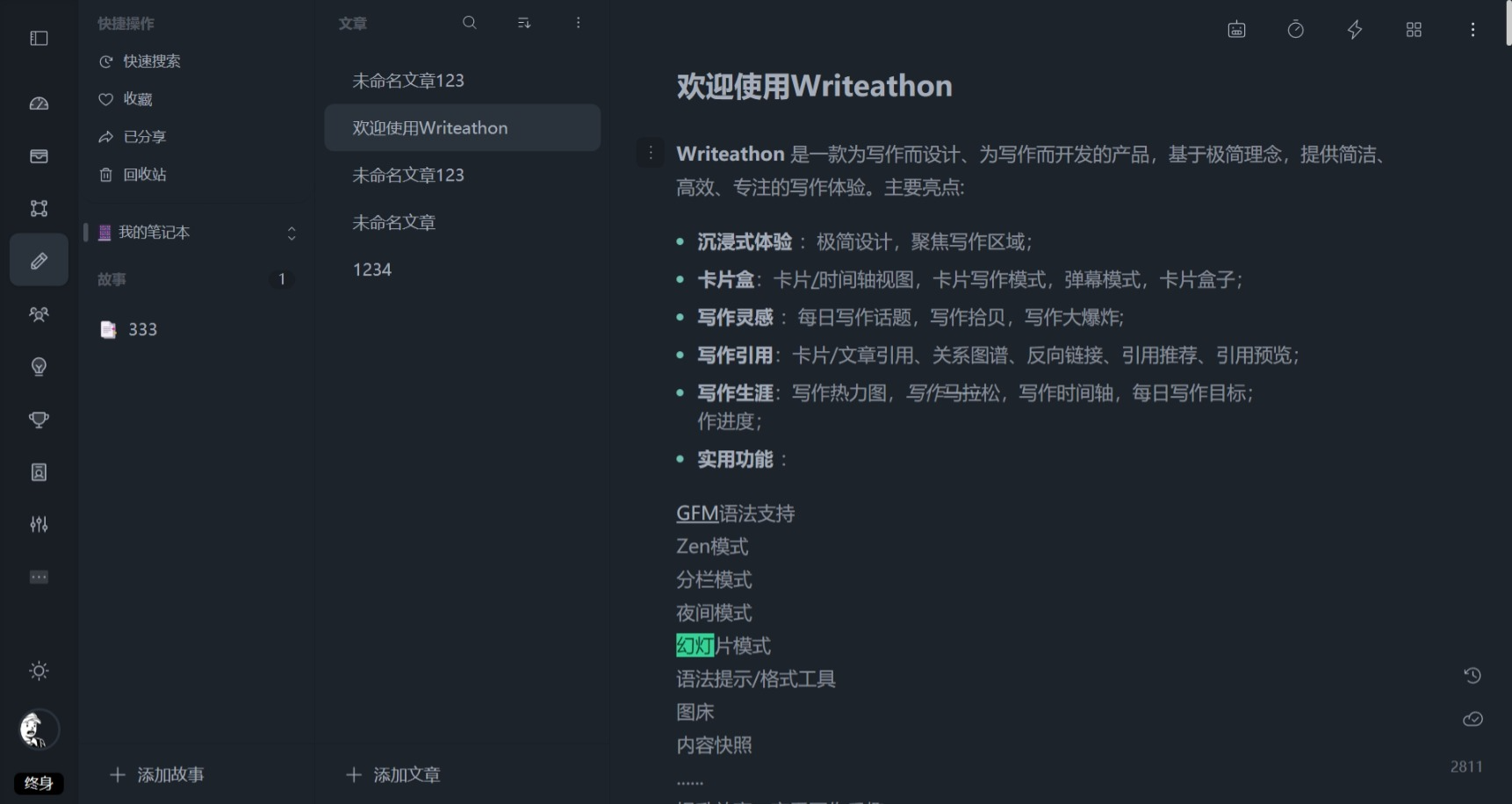This screenshot has height=804, width=1512.
Task: Click the 语法提示/格式工具 line
Action: pos(756,679)
